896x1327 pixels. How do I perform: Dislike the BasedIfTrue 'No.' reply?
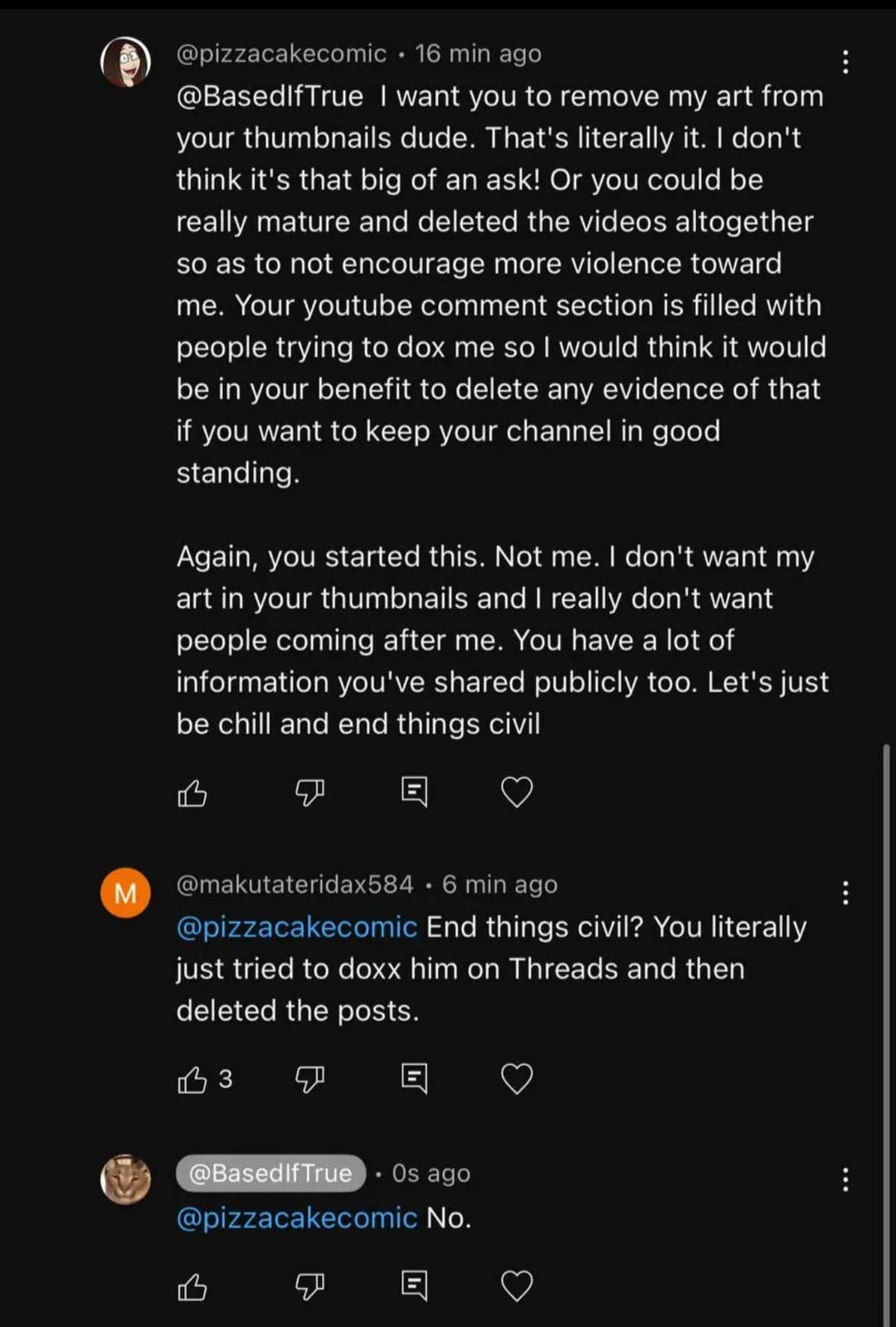pos(309,1286)
